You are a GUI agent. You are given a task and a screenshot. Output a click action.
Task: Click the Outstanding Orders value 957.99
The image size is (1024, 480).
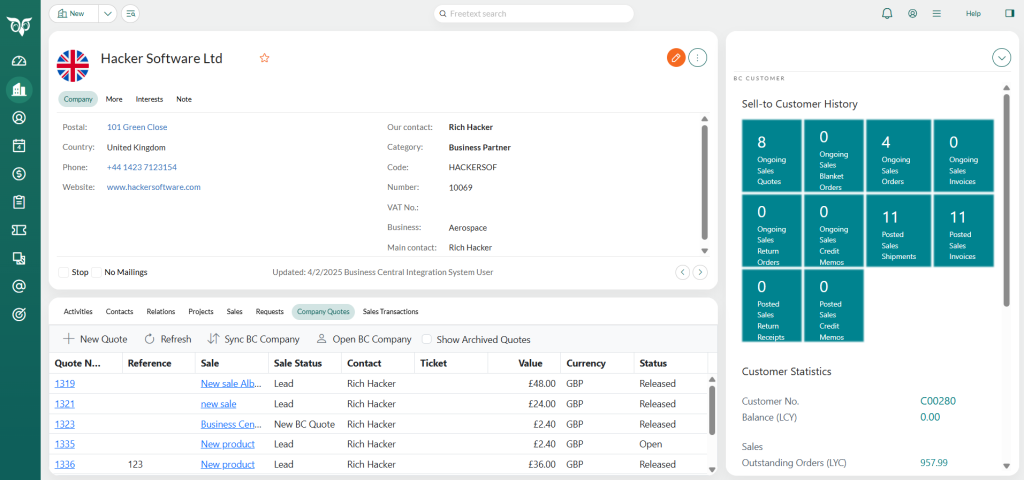click(934, 462)
